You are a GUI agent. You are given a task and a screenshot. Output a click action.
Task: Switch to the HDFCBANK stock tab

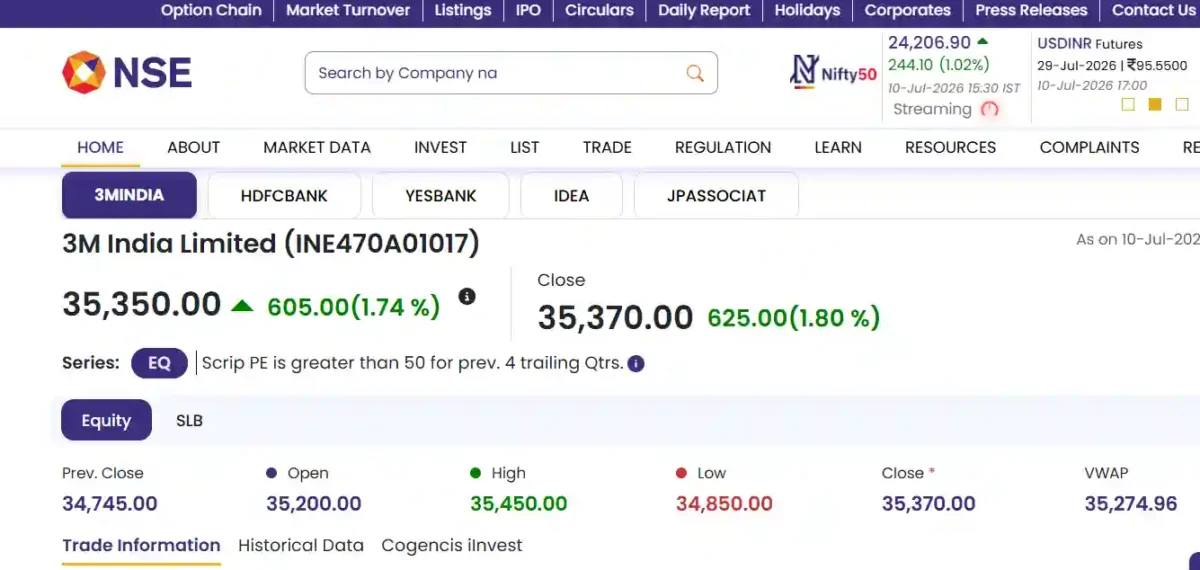pyautogui.click(x=284, y=195)
